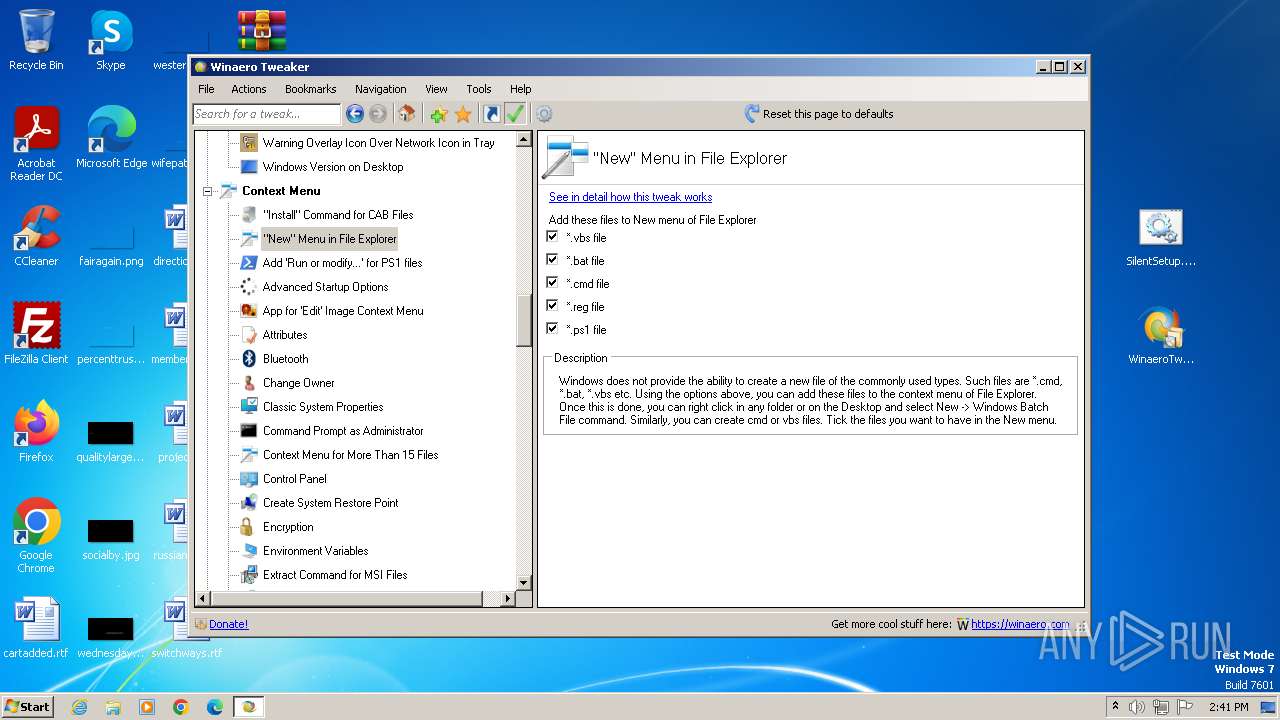Go to the Home page icon
This screenshot has height=720, width=1280.
pyautogui.click(x=406, y=114)
